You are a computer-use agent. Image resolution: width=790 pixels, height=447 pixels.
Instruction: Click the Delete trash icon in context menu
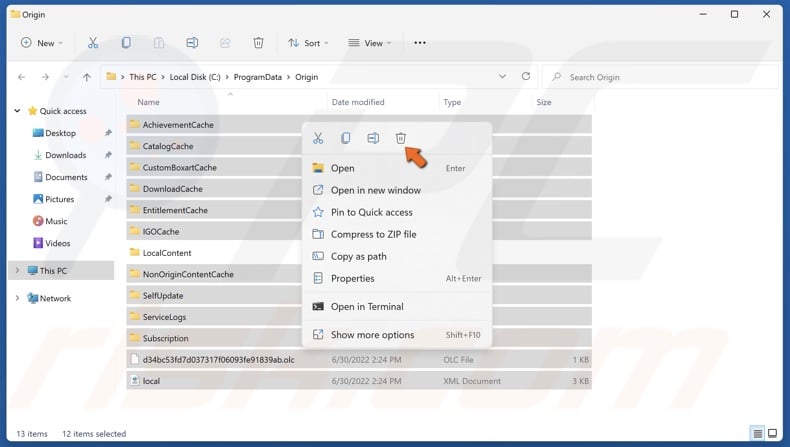(401, 138)
